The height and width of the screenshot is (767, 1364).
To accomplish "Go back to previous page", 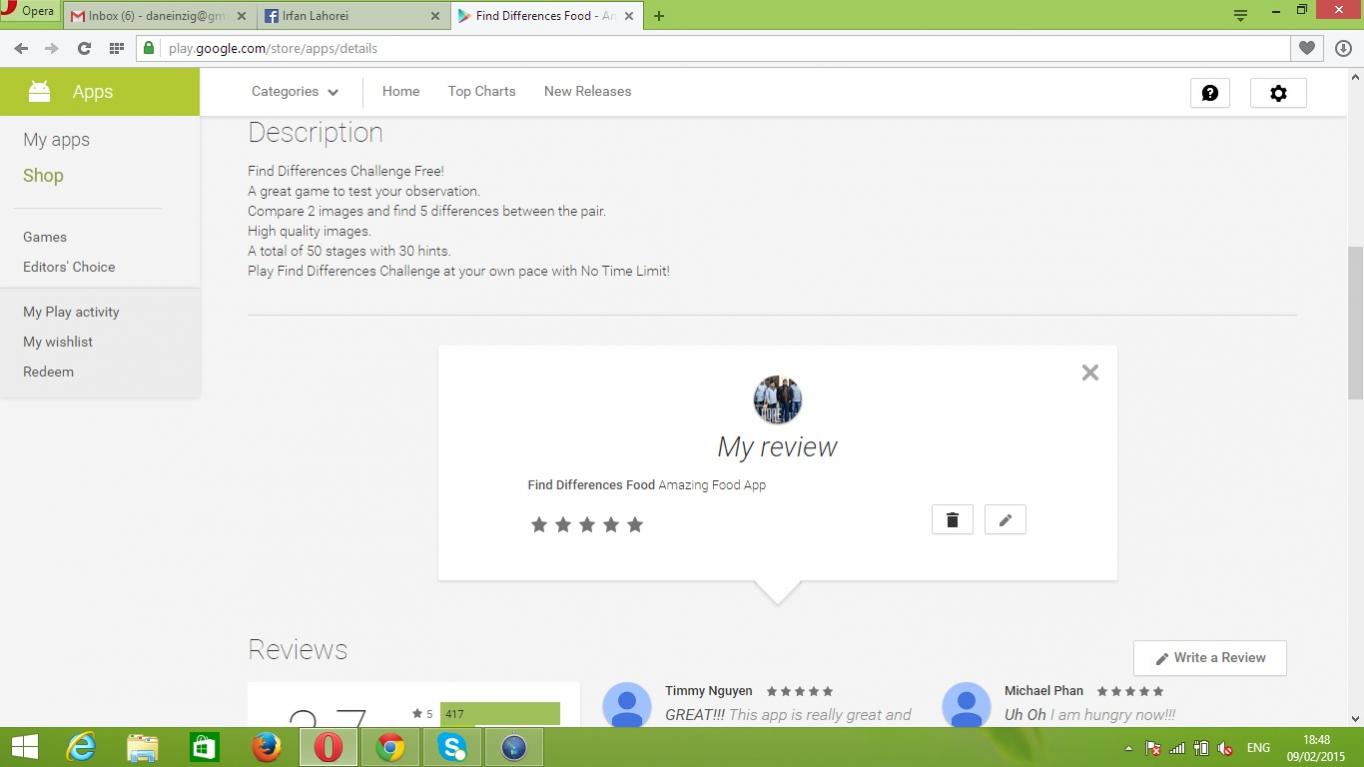I will pos(21,48).
